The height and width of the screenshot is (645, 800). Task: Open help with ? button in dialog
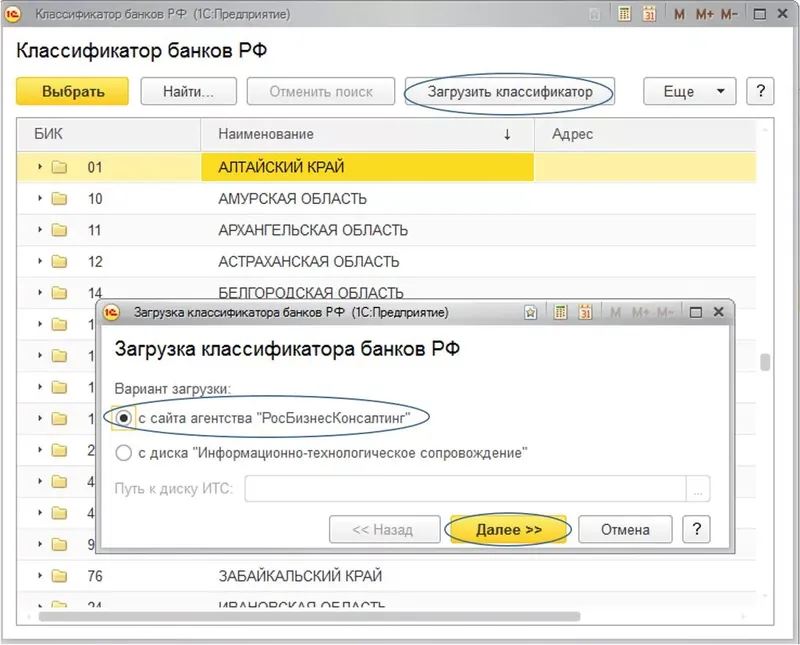pyautogui.click(x=696, y=530)
